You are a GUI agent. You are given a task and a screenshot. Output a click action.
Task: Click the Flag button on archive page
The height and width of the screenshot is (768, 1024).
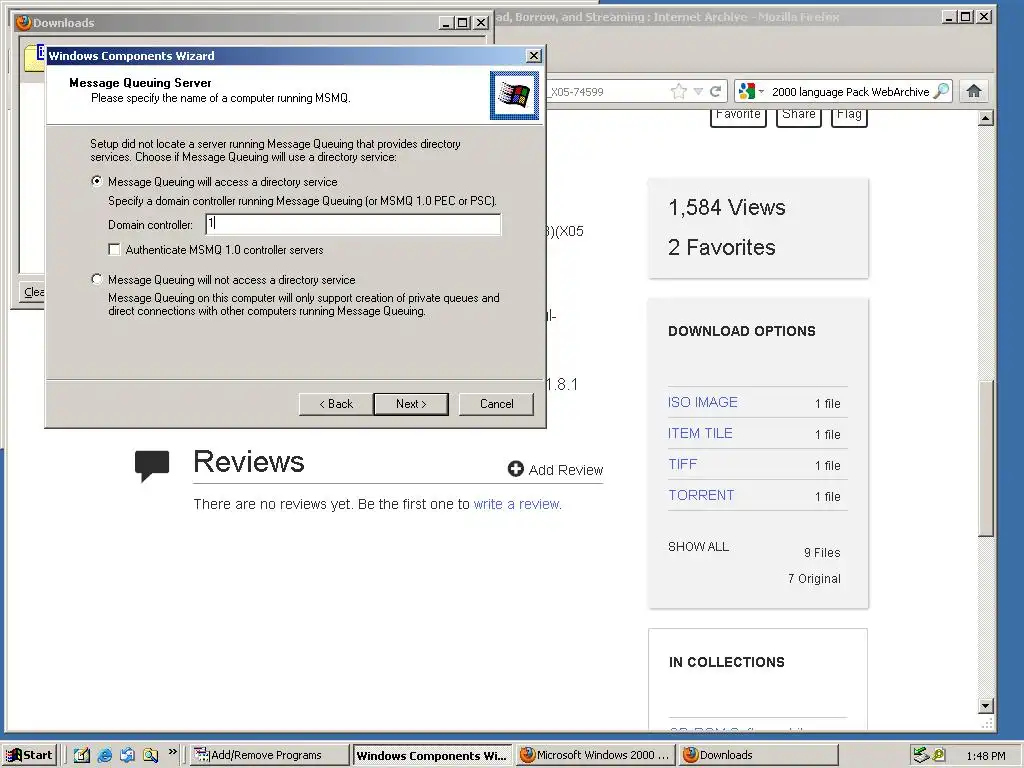[849, 116]
